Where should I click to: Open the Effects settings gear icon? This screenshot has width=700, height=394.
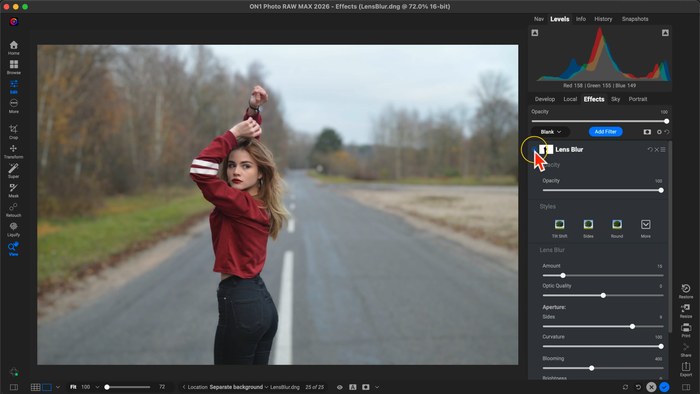[659, 132]
